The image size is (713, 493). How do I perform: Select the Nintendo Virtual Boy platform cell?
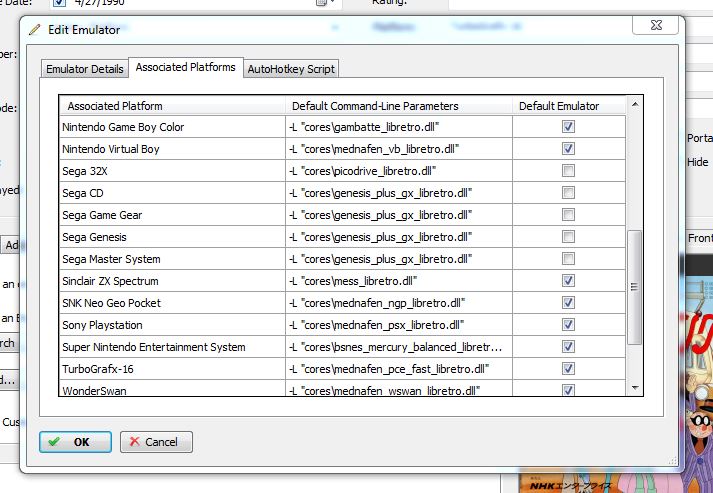click(172, 149)
